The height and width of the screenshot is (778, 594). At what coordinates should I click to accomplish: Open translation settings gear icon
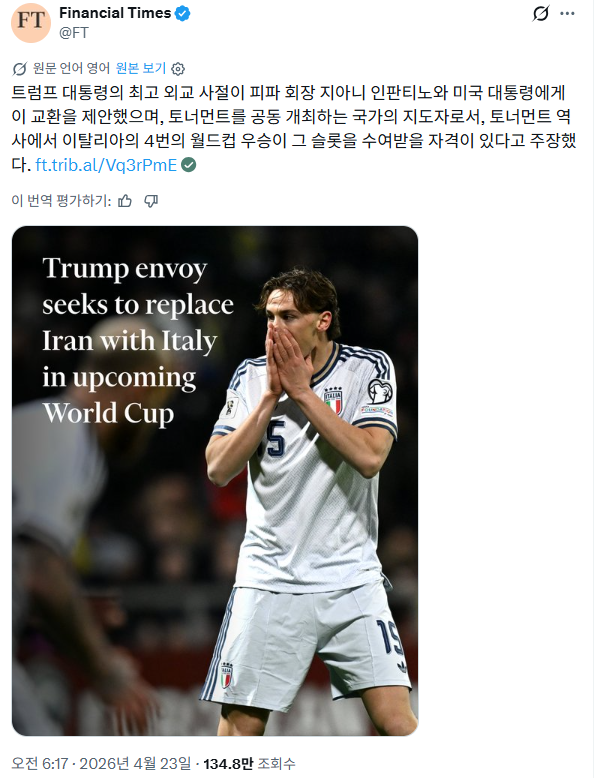pos(178,68)
